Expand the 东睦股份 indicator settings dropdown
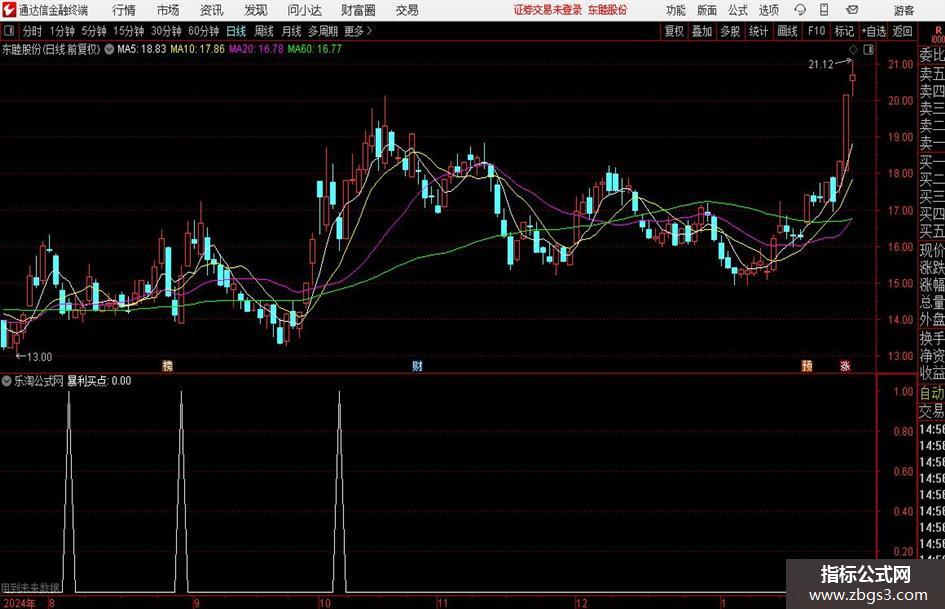 (x=109, y=49)
